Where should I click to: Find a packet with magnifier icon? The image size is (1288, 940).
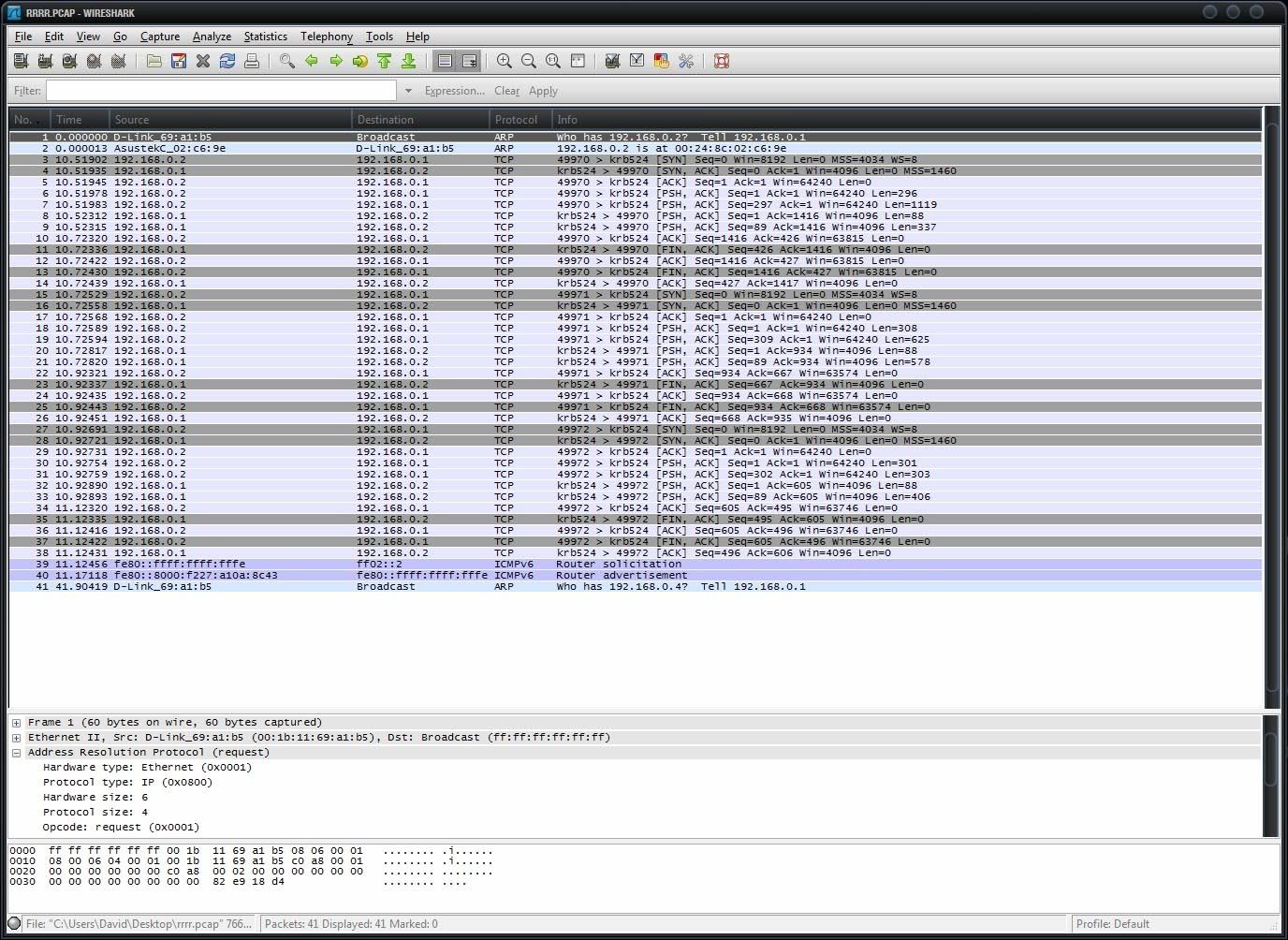click(x=287, y=61)
